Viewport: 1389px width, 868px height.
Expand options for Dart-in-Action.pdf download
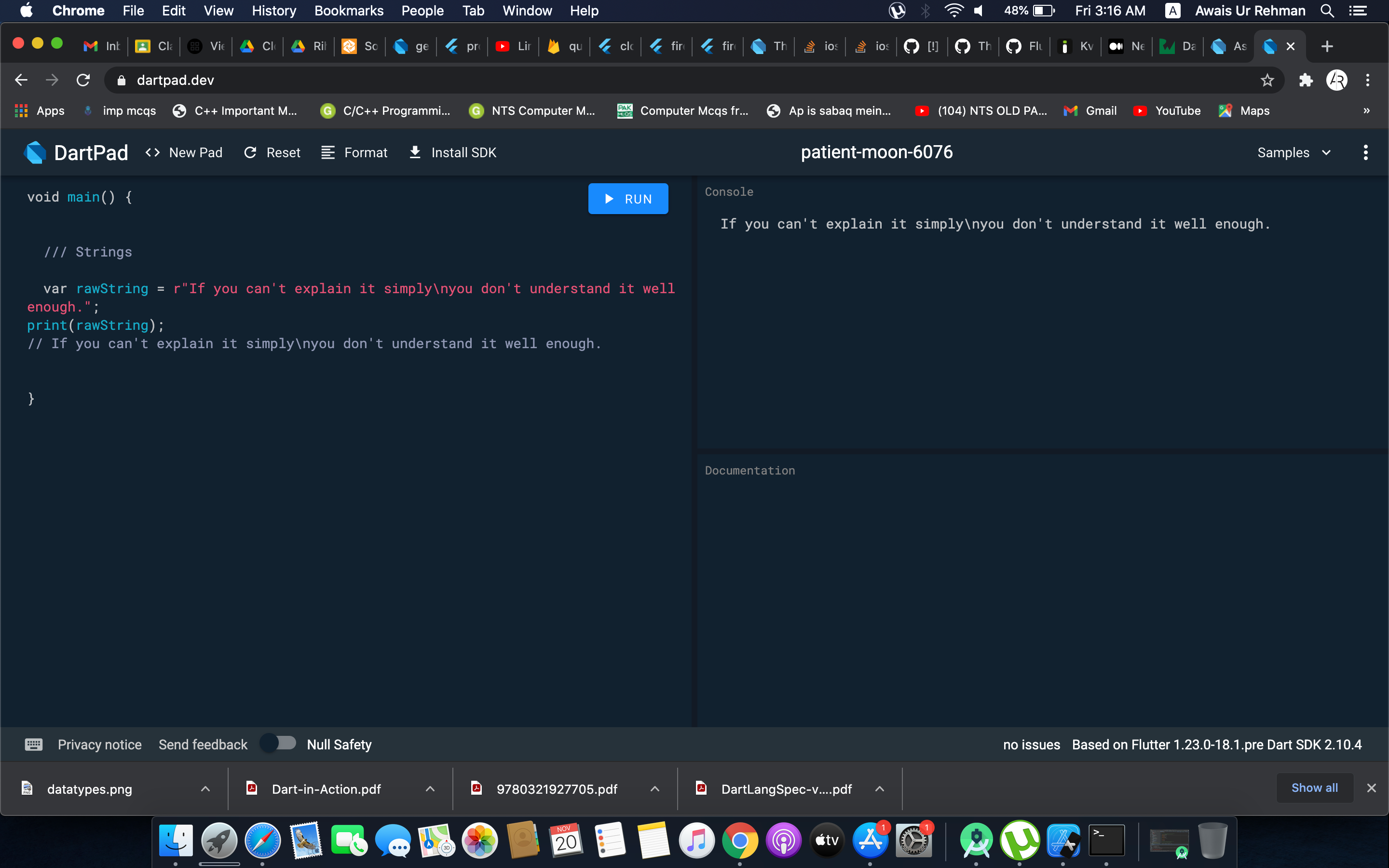click(x=430, y=789)
